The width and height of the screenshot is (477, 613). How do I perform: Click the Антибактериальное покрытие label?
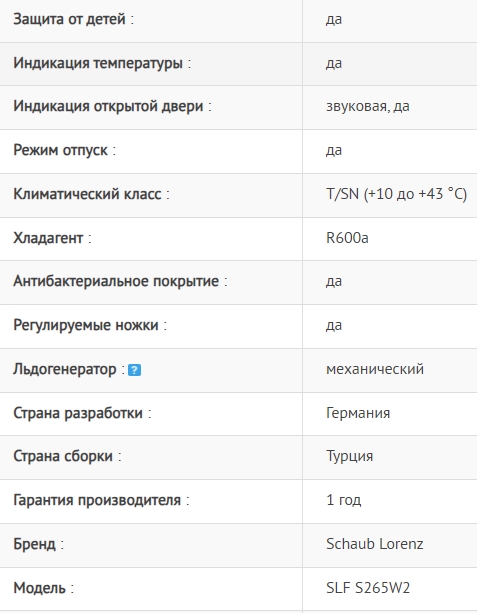click(116, 281)
